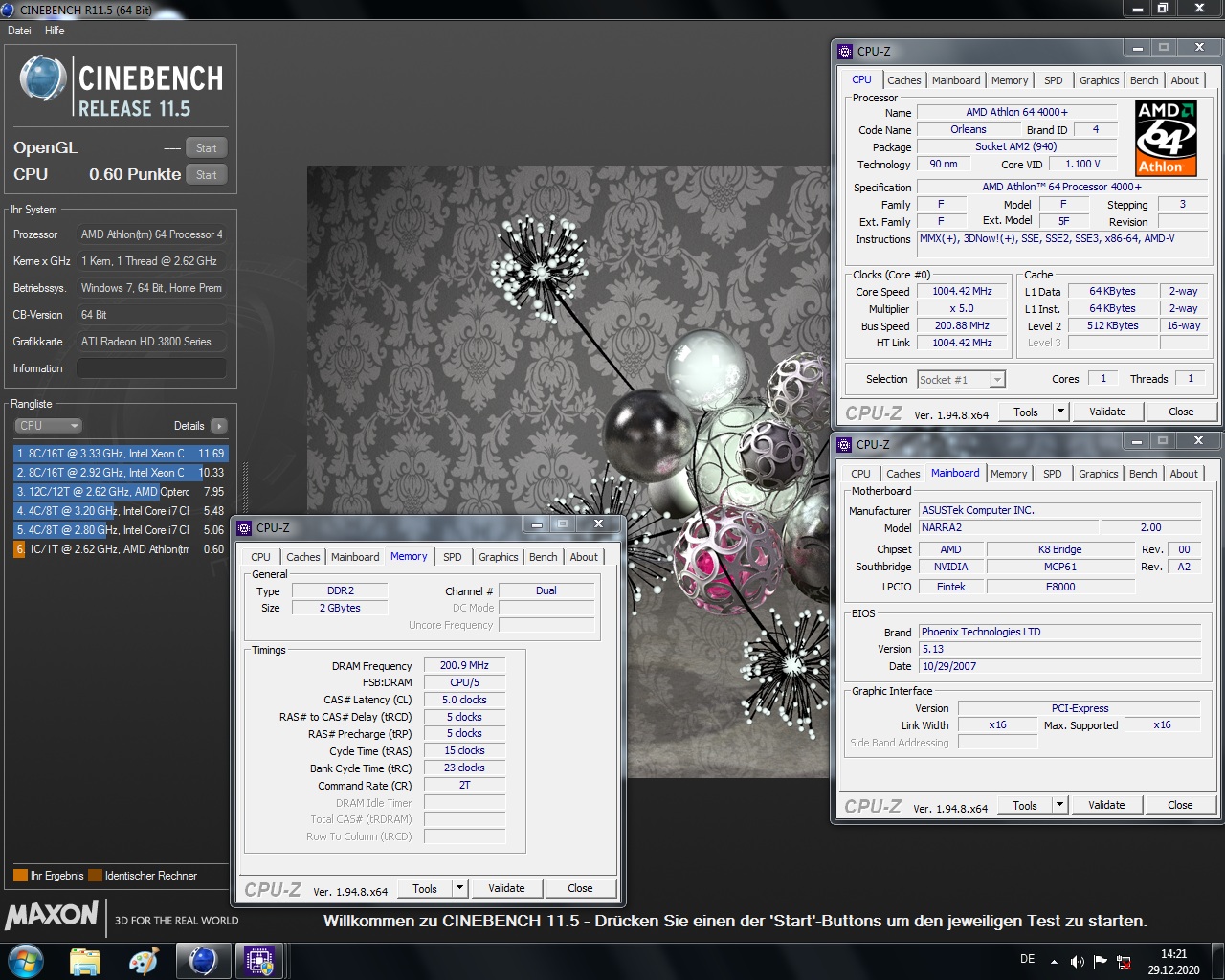Click Close button in Memory CPU-Z window
1225x980 pixels.
(x=580, y=889)
